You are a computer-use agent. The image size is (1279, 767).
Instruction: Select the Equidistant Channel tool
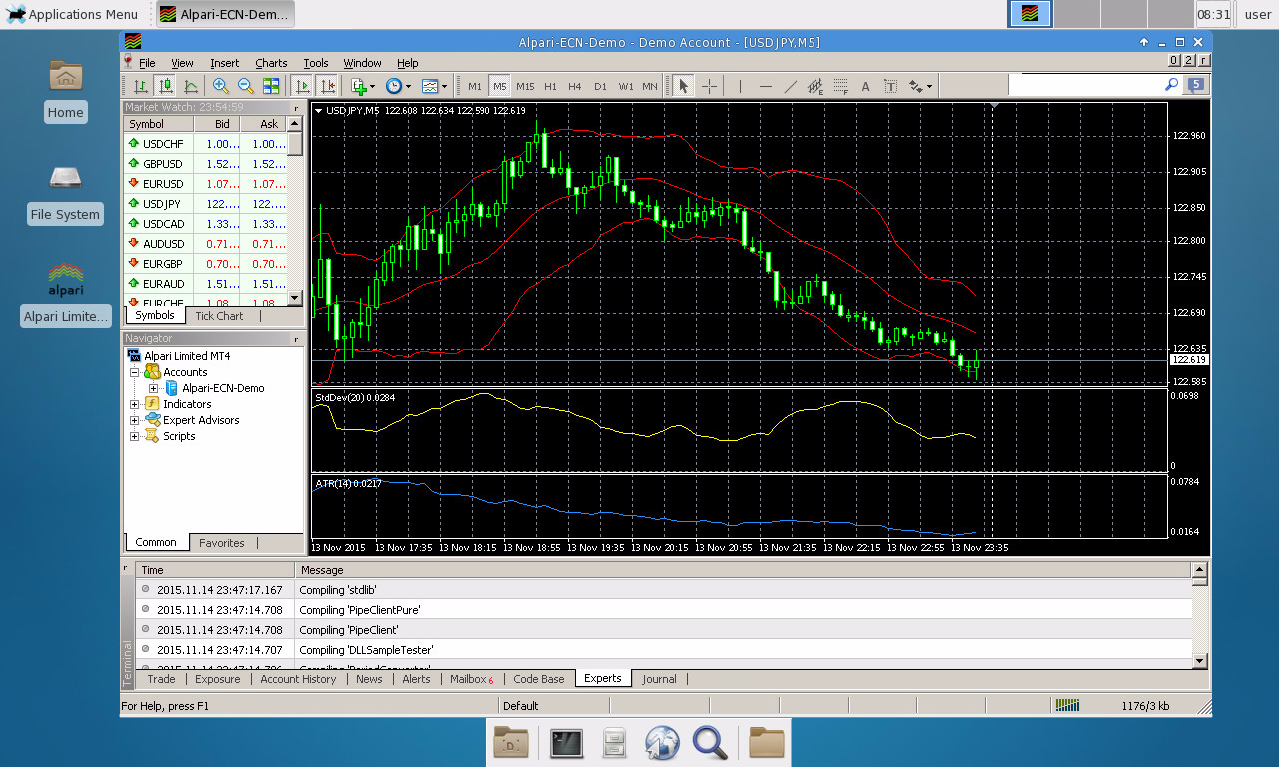(815, 86)
